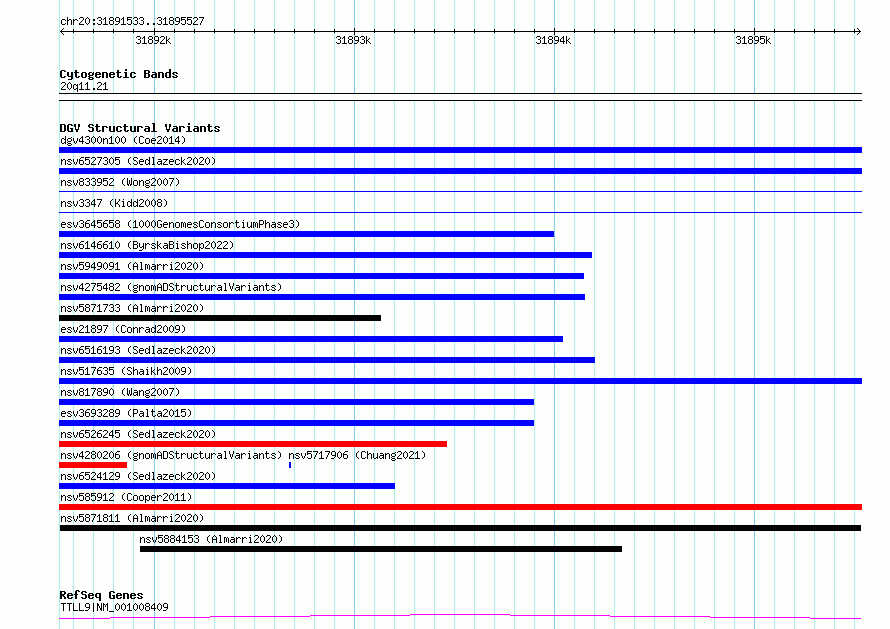Open the nsv517635 (Shaikh2009) label

(126, 371)
